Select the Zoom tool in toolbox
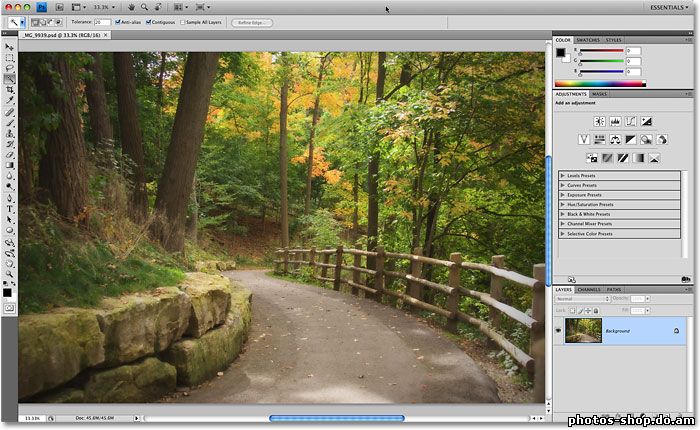700x430 pixels. tap(9, 274)
